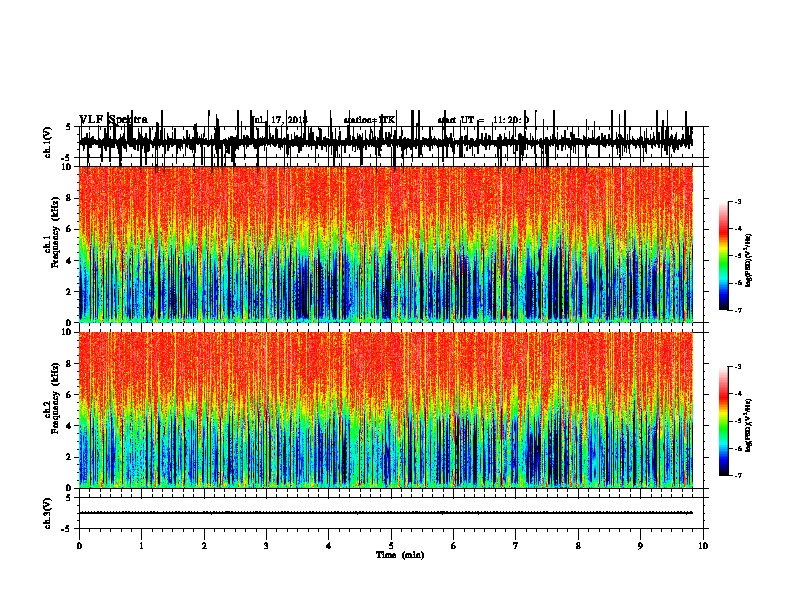The image size is (792, 612).
Task: Click the ch.3 flat voltage trace panel
Action: tap(391, 513)
